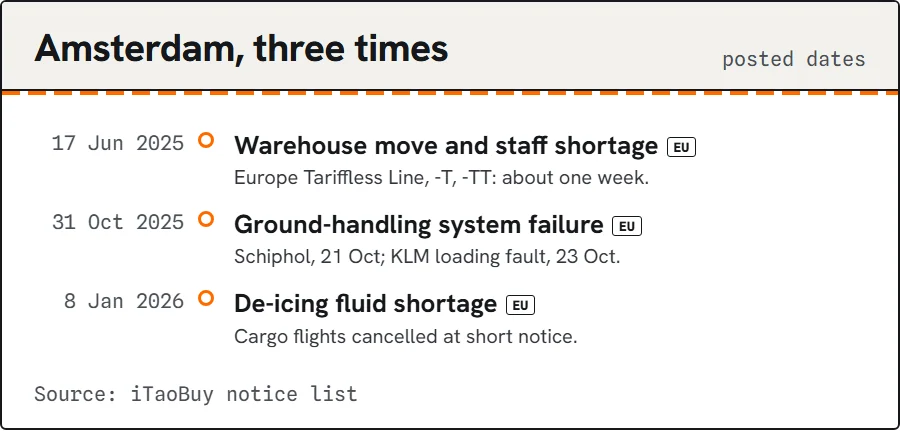Screen dimensions: 900x431
Task: Open the Warehouse move and staff shortage notice
Action: pyautogui.click(x=446, y=146)
